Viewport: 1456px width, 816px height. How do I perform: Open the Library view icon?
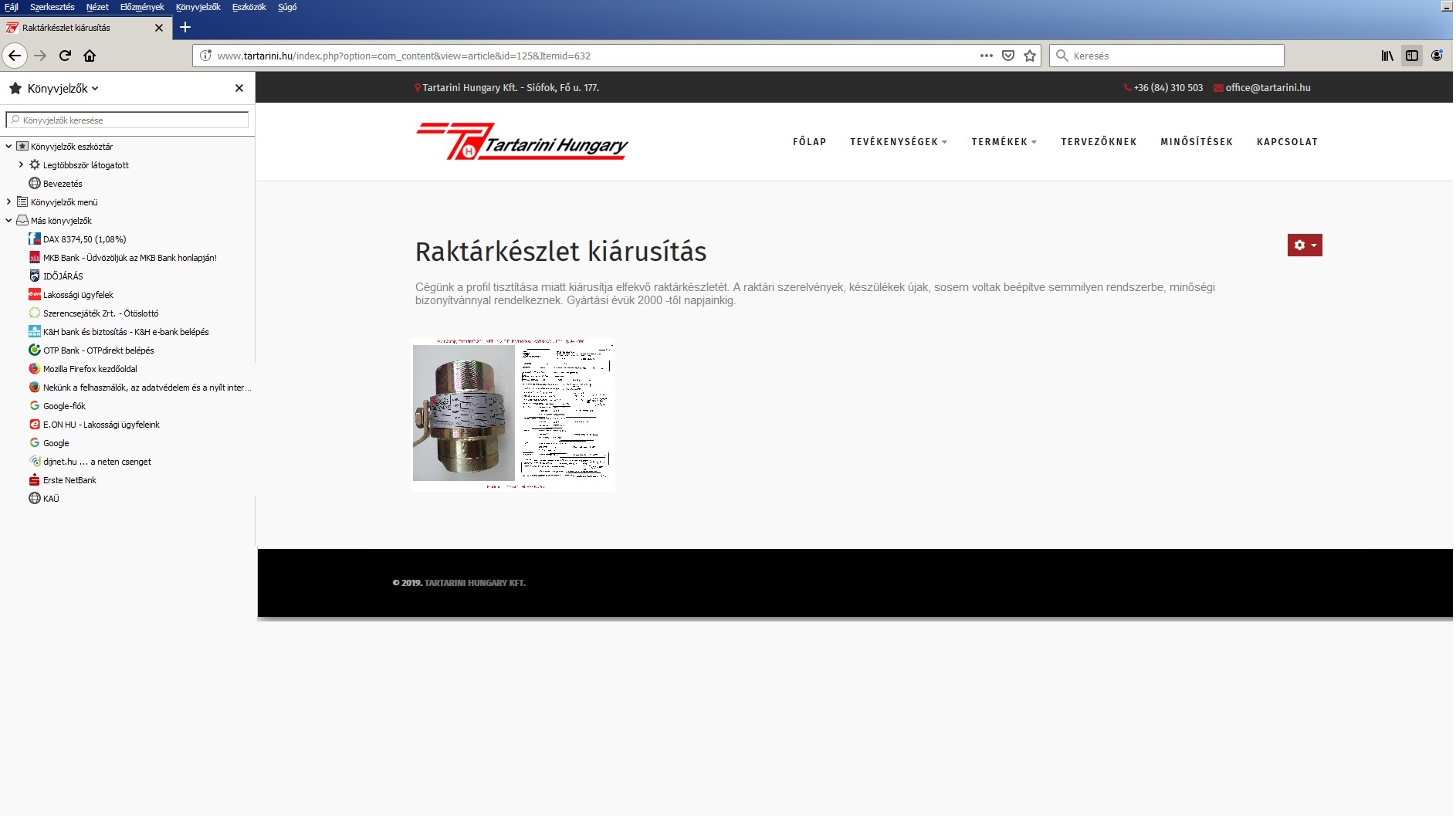click(1387, 56)
